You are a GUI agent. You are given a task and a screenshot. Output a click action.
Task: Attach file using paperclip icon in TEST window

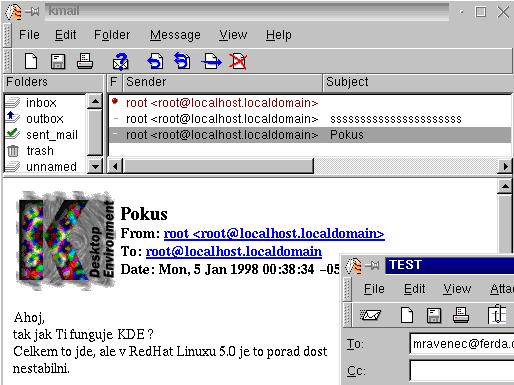497,314
